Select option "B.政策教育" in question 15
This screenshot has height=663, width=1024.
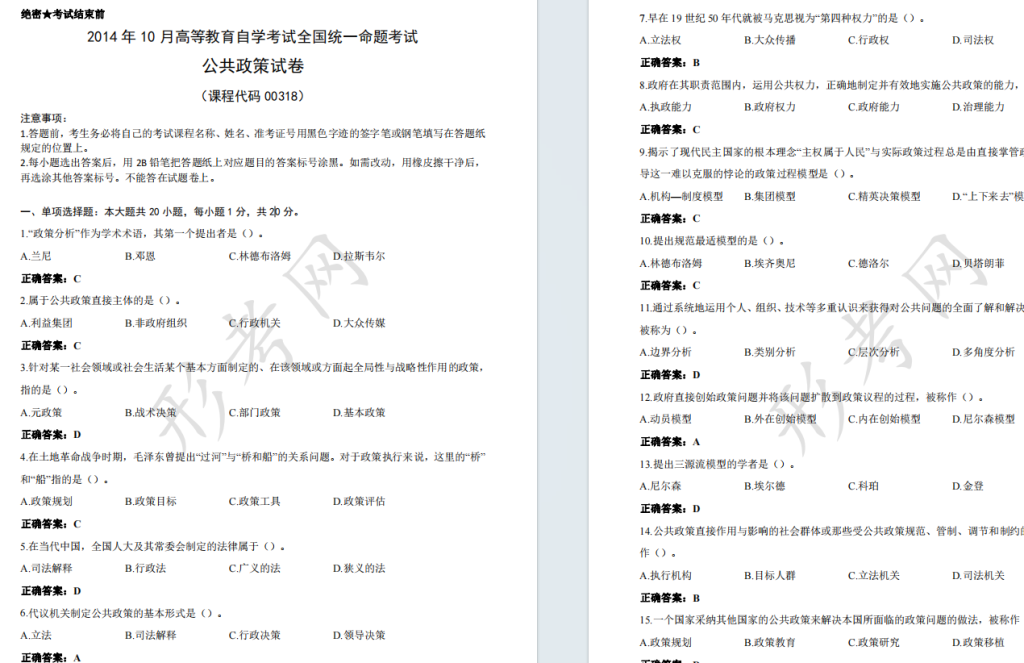[x=770, y=642]
